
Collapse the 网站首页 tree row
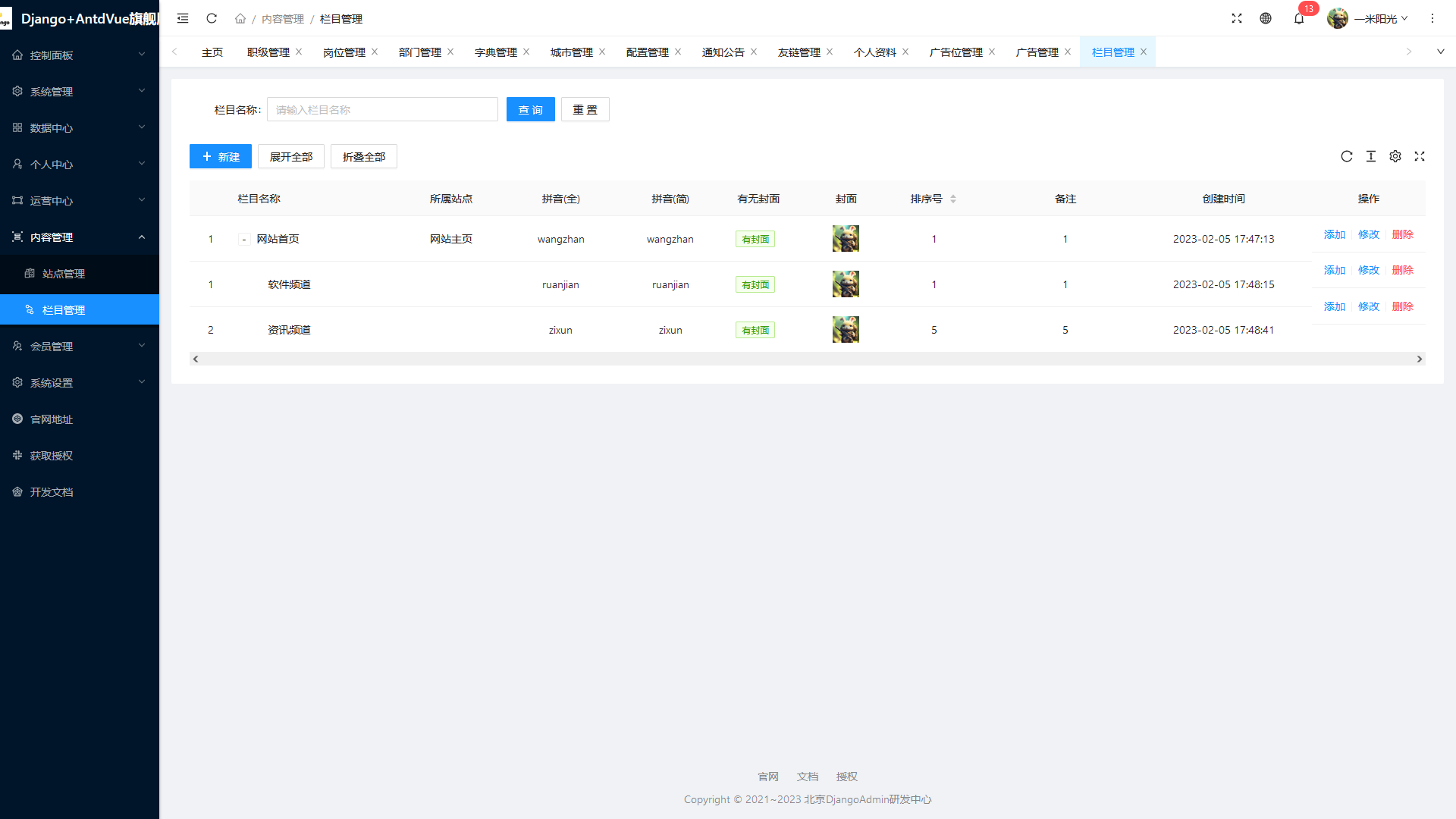[x=244, y=240]
